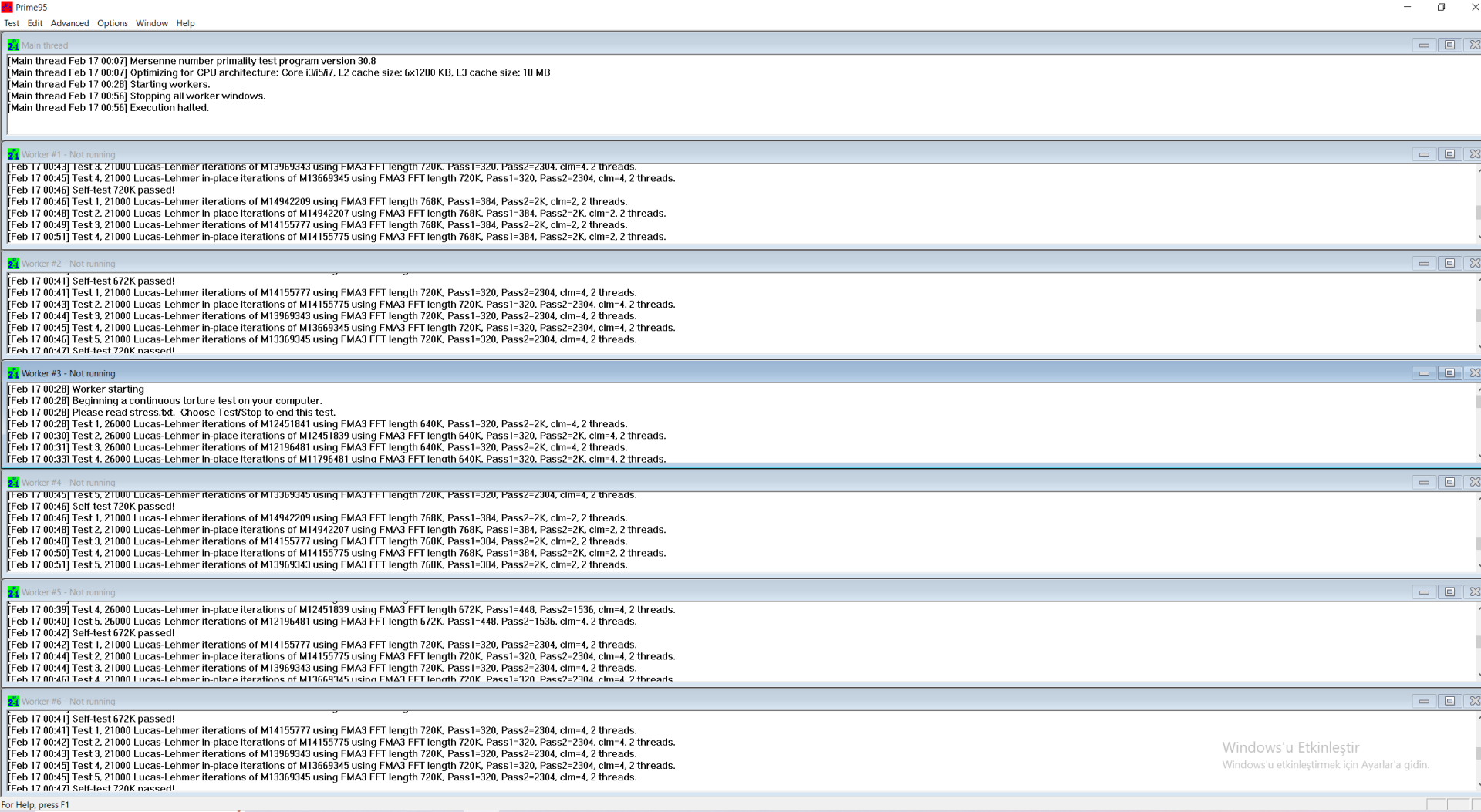Minimize the Worker #4 window
Image resolution: width=1481 pixels, height=812 pixels.
[x=1424, y=483]
